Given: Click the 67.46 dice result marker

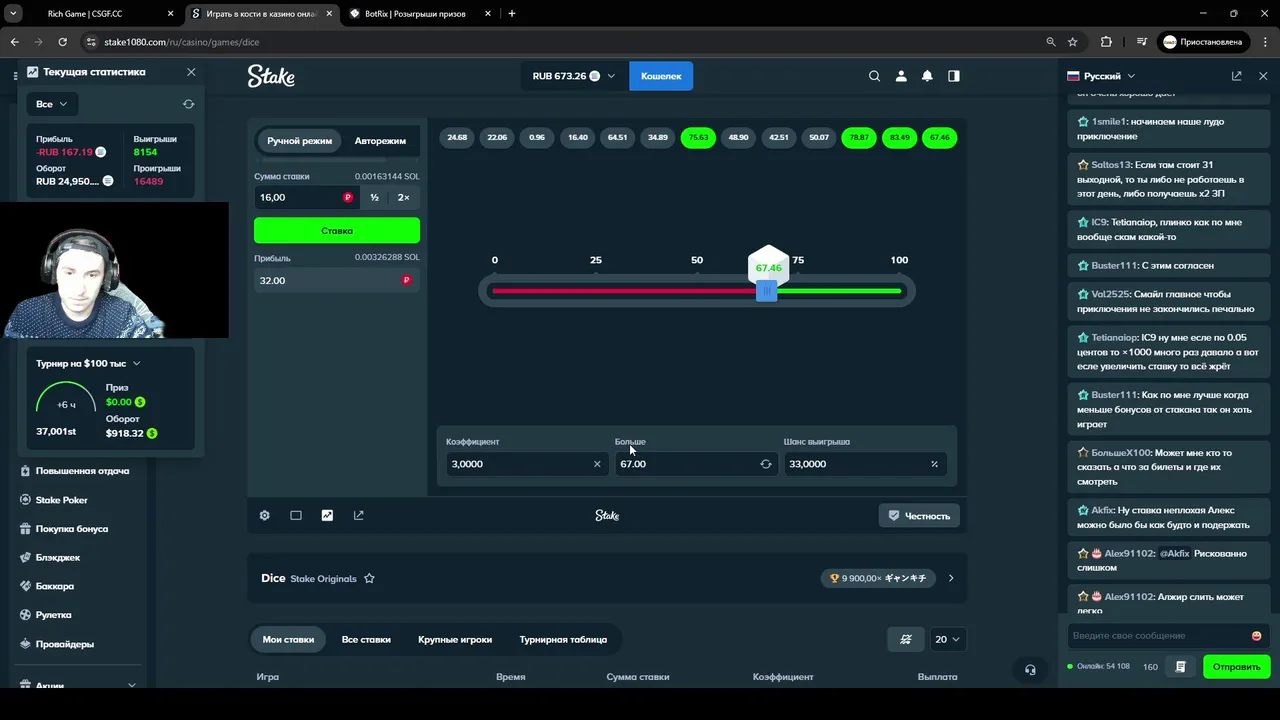Looking at the screenshot, I should pyautogui.click(x=768, y=266).
